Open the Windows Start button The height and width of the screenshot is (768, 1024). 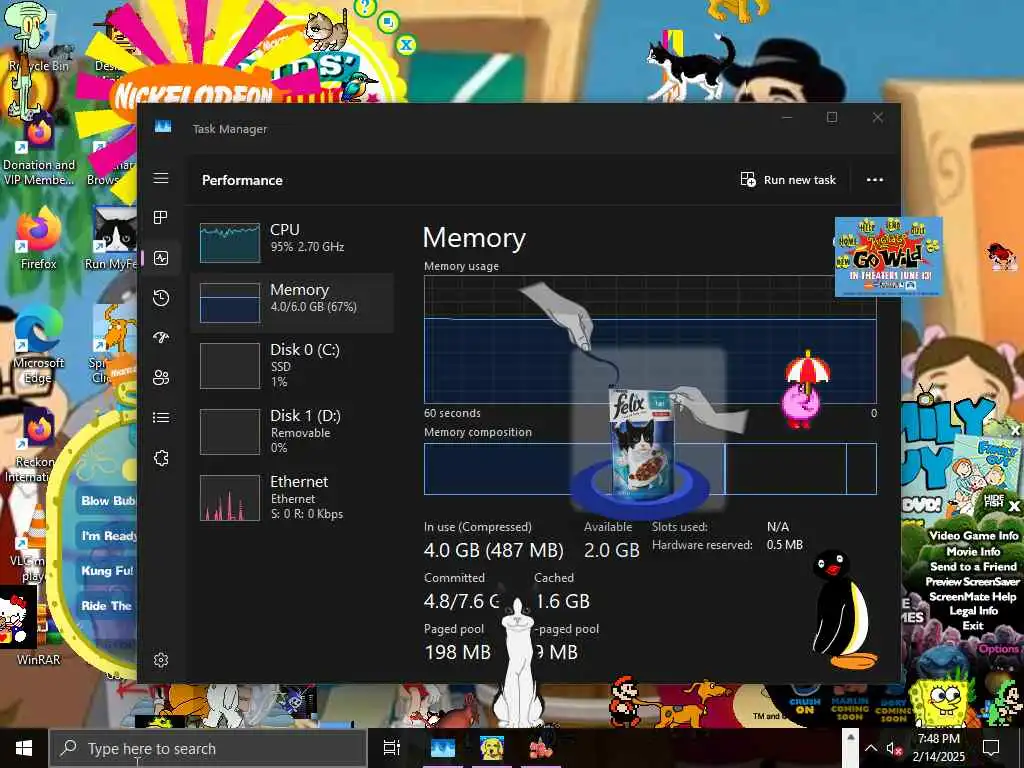pos(24,748)
